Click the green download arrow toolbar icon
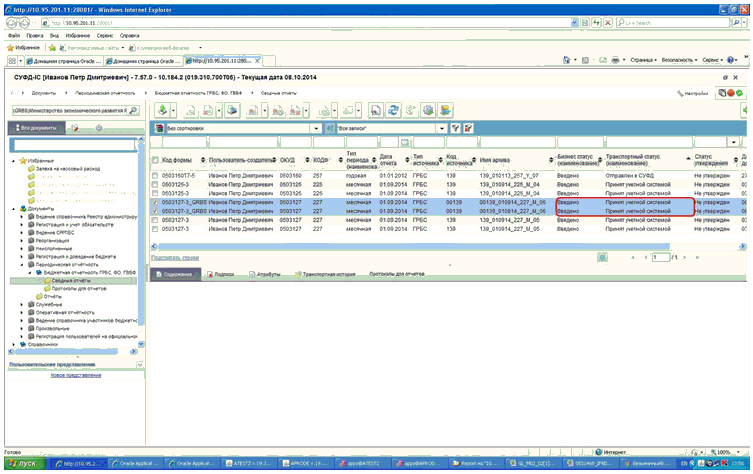The image size is (753, 474). click(x=161, y=109)
